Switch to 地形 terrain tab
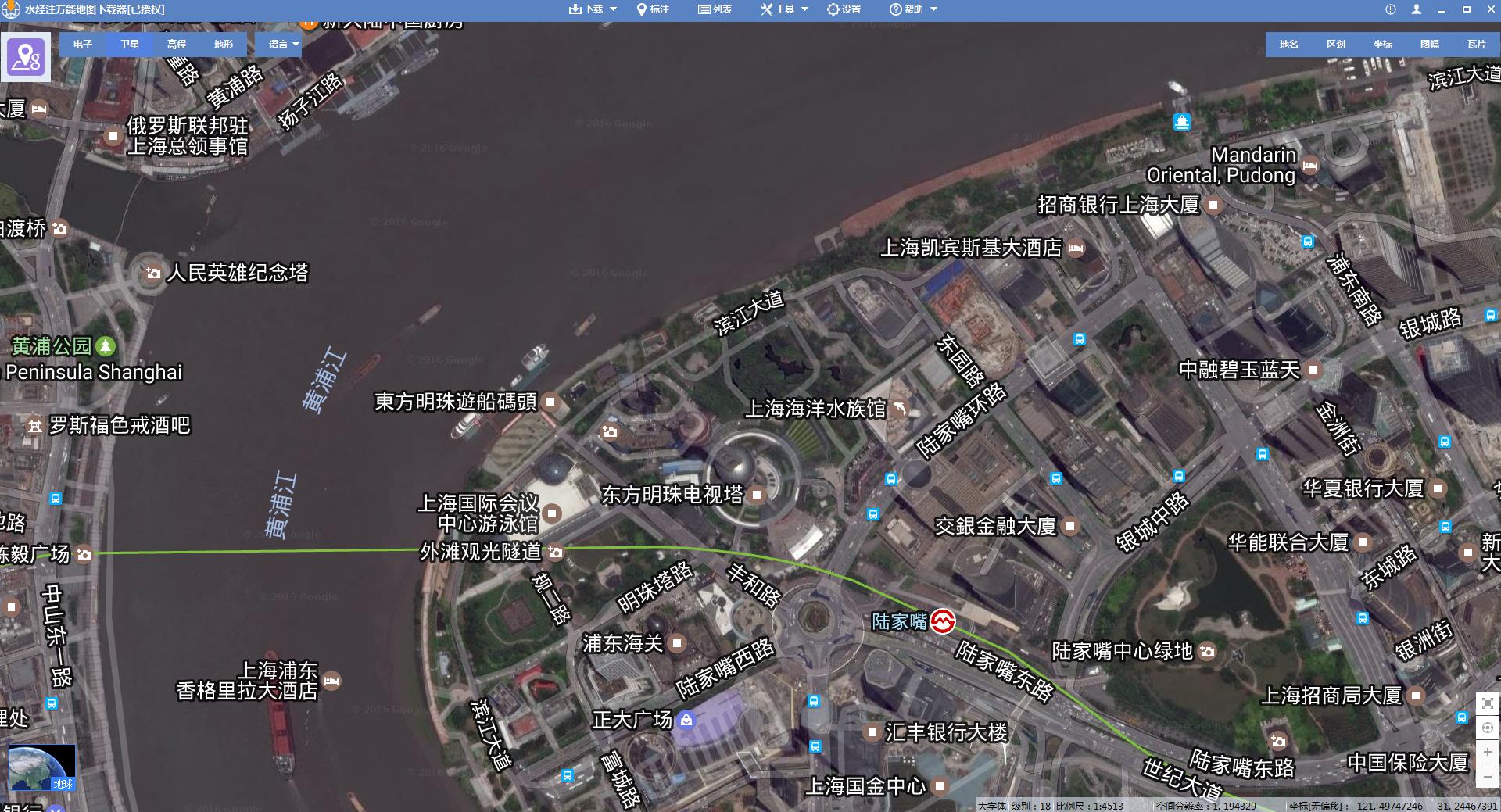The image size is (1501, 812). [224, 45]
